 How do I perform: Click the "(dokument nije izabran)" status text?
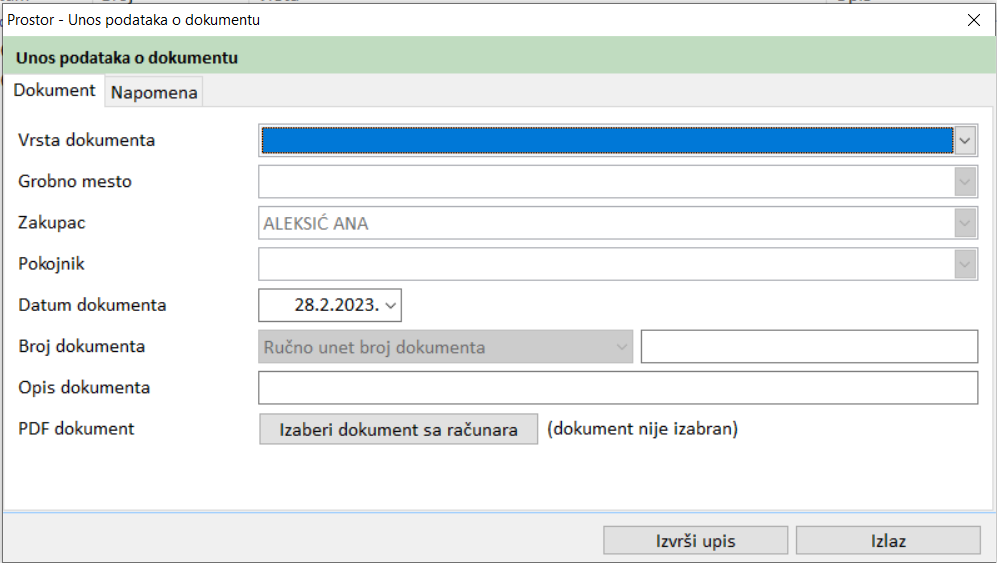point(642,429)
